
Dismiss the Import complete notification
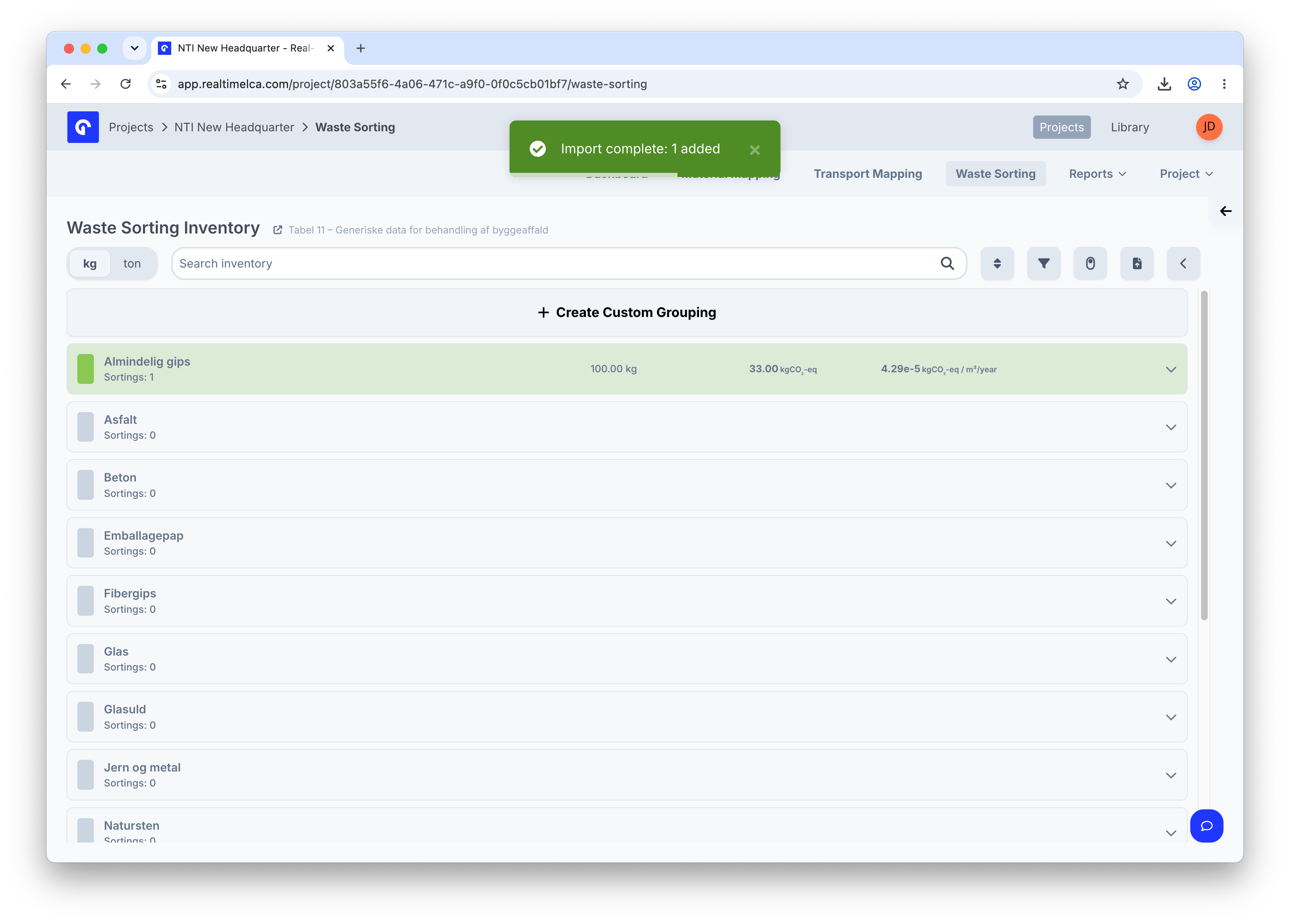[755, 150]
